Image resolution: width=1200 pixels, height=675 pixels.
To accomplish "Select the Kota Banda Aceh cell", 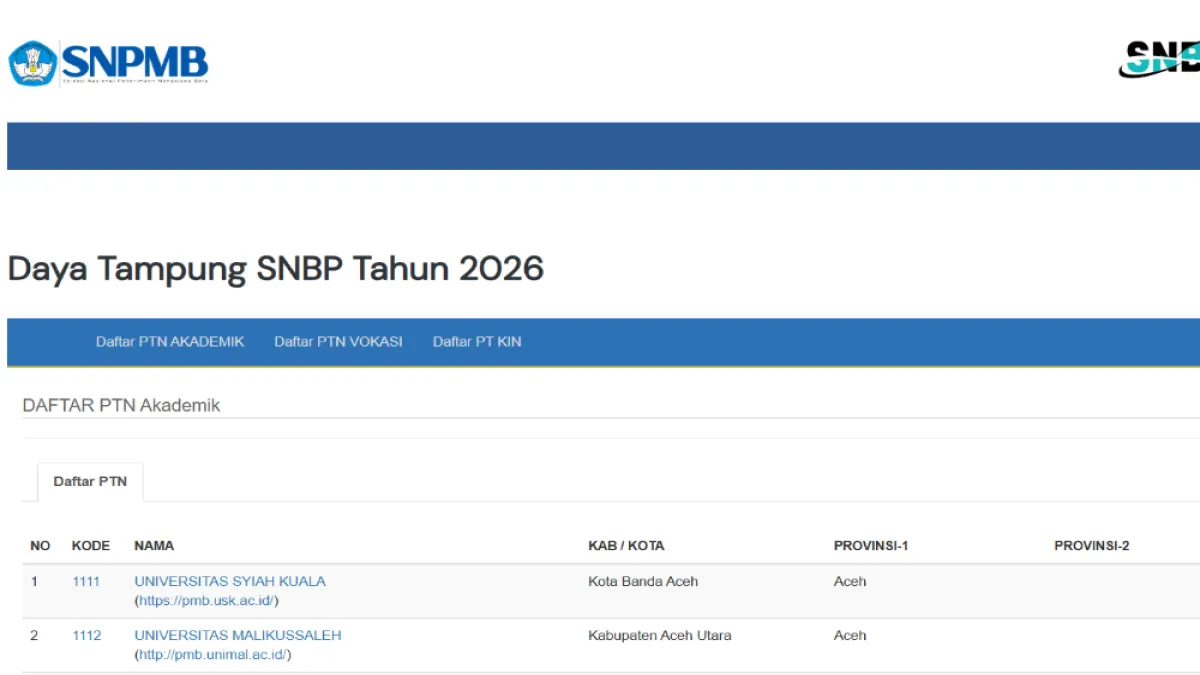I will pos(643,581).
